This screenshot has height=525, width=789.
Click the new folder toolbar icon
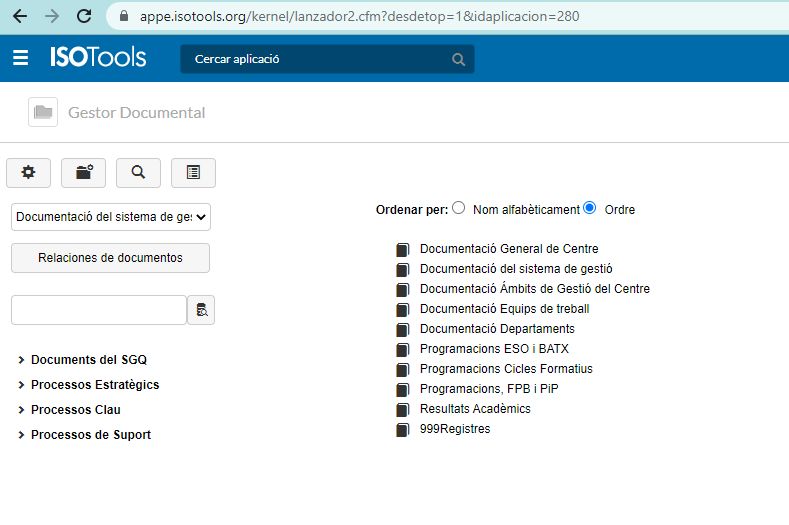[84, 173]
